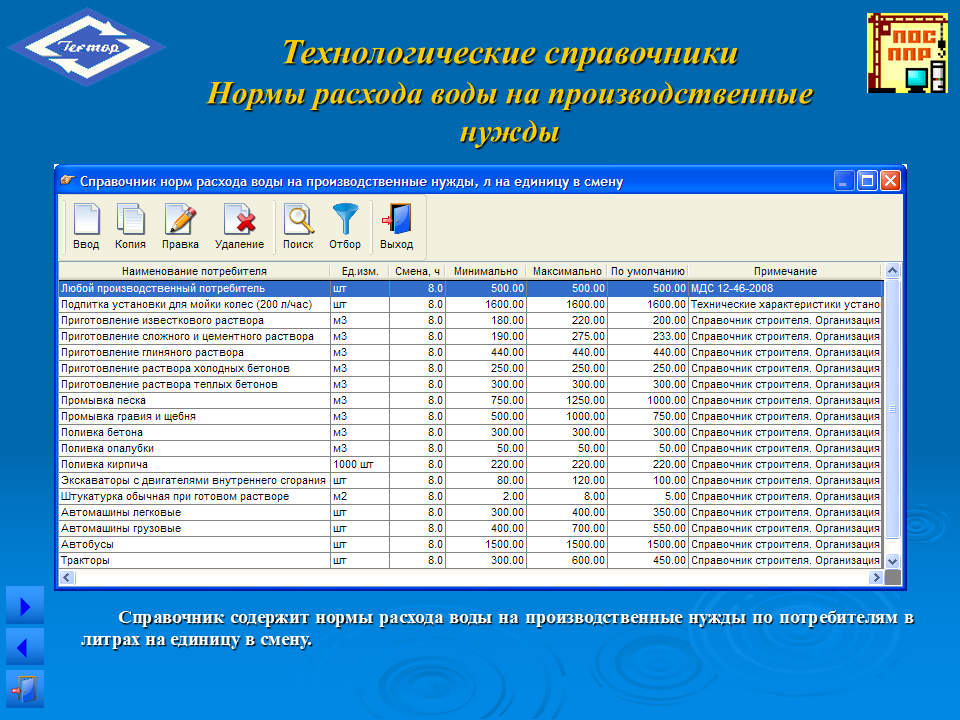Click the Минимально column header
The image size is (960, 720).
tap(486, 271)
